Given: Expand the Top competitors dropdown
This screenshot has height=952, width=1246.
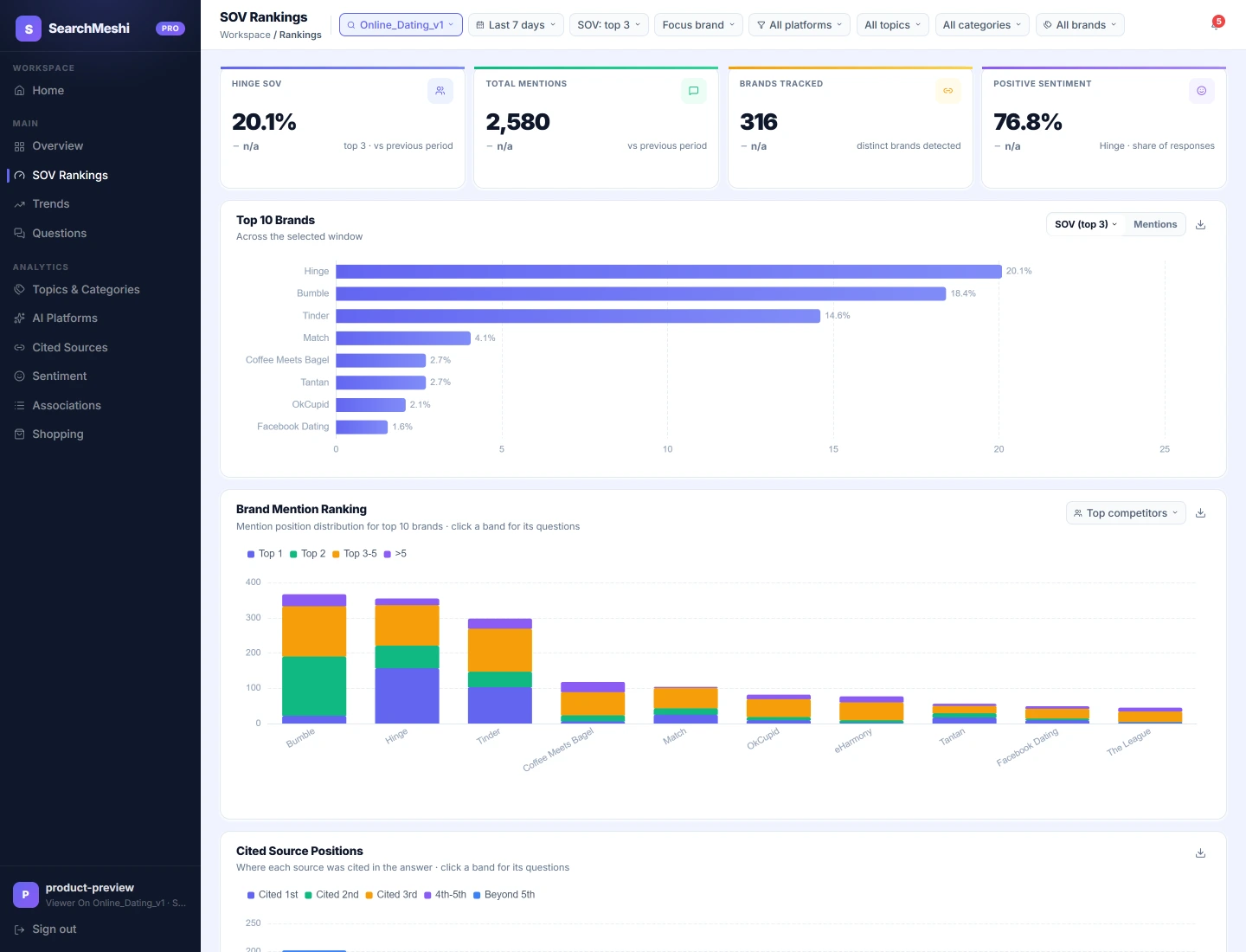Looking at the screenshot, I should (x=1126, y=513).
